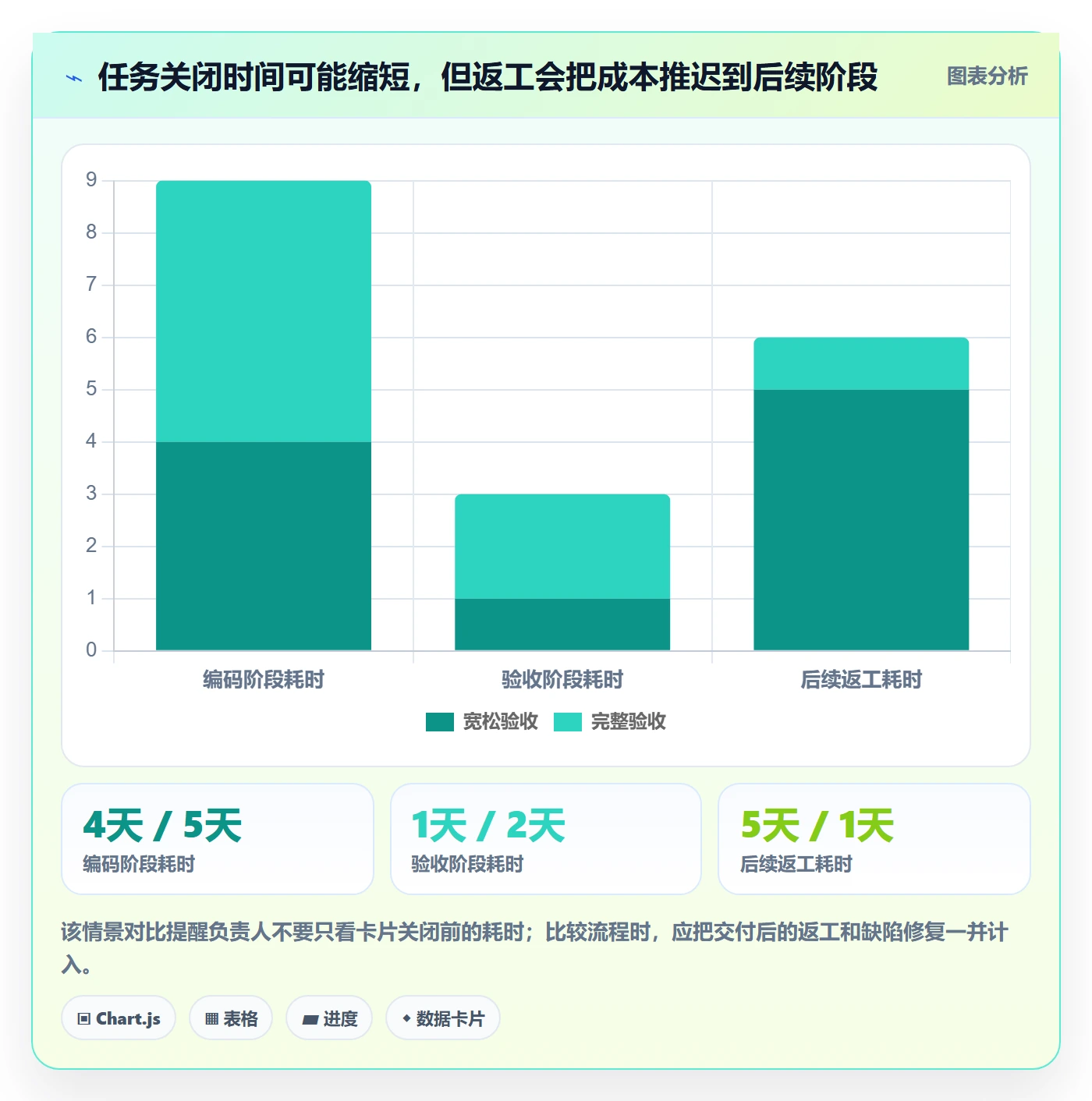Click the 验收阶段耗时 x-axis label
Image resolution: width=1092 pixels, height=1101 pixels.
tap(562, 680)
